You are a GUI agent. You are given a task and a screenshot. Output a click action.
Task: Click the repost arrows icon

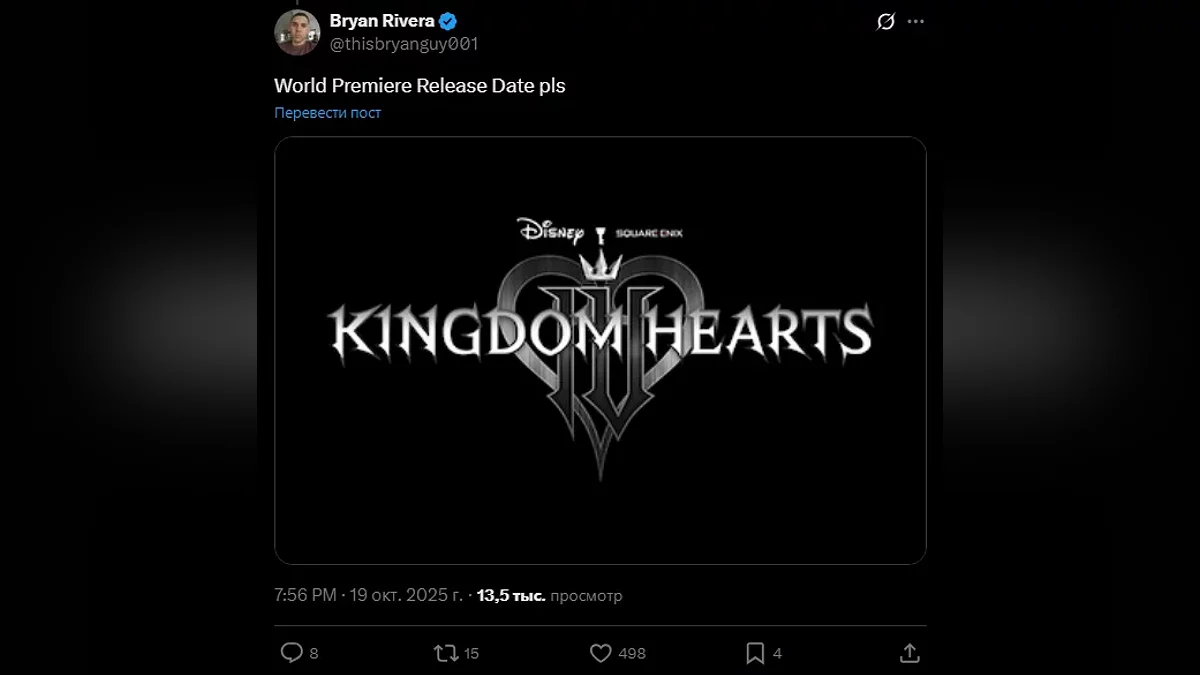[446, 653]
